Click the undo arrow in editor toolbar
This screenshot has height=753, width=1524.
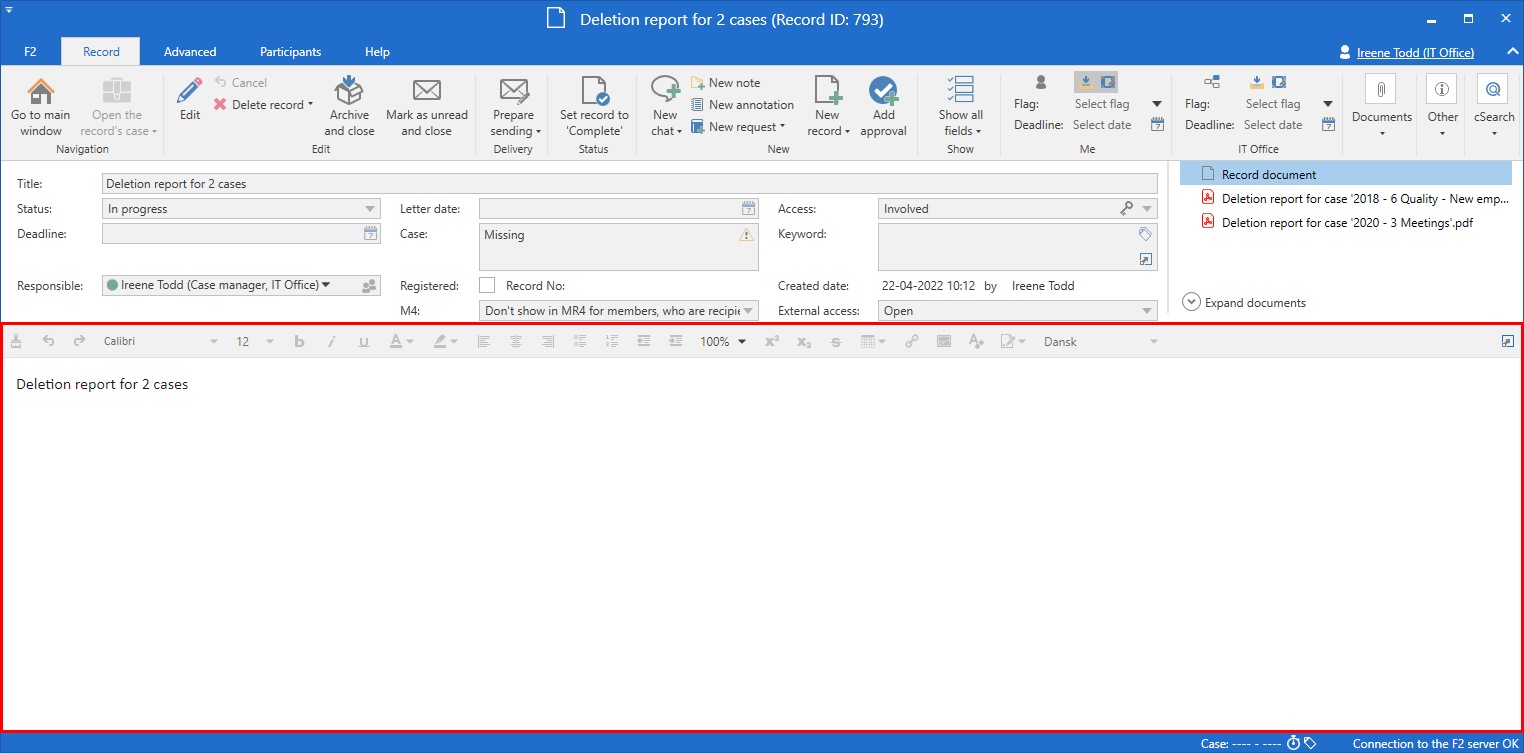click(x=48, y=341)
